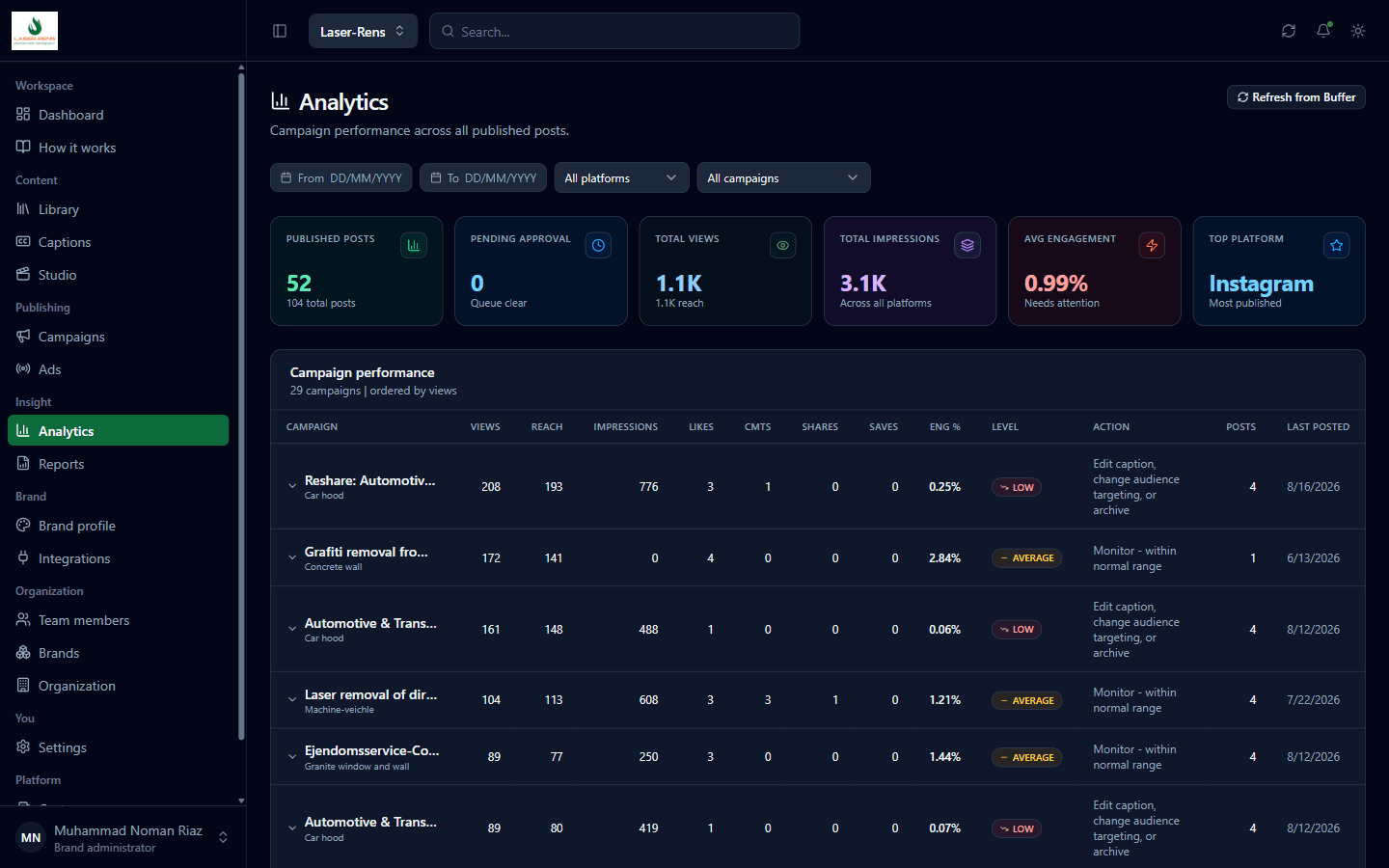Click the Avg Engagement lightning icon
This screenshot has width=1389, height=868.
(1152, 246)
